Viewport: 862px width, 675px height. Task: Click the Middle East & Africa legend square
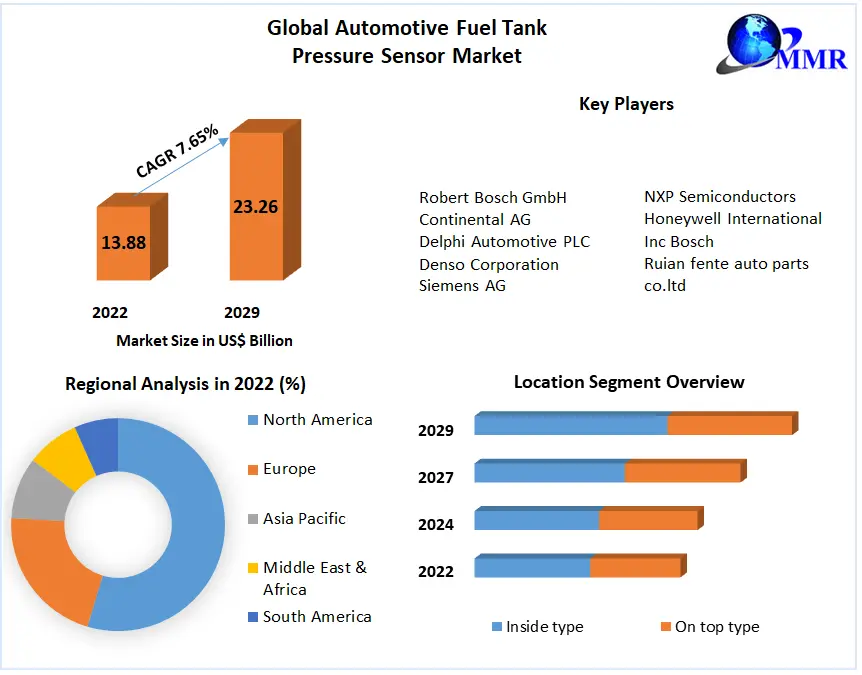click(253, 568)
